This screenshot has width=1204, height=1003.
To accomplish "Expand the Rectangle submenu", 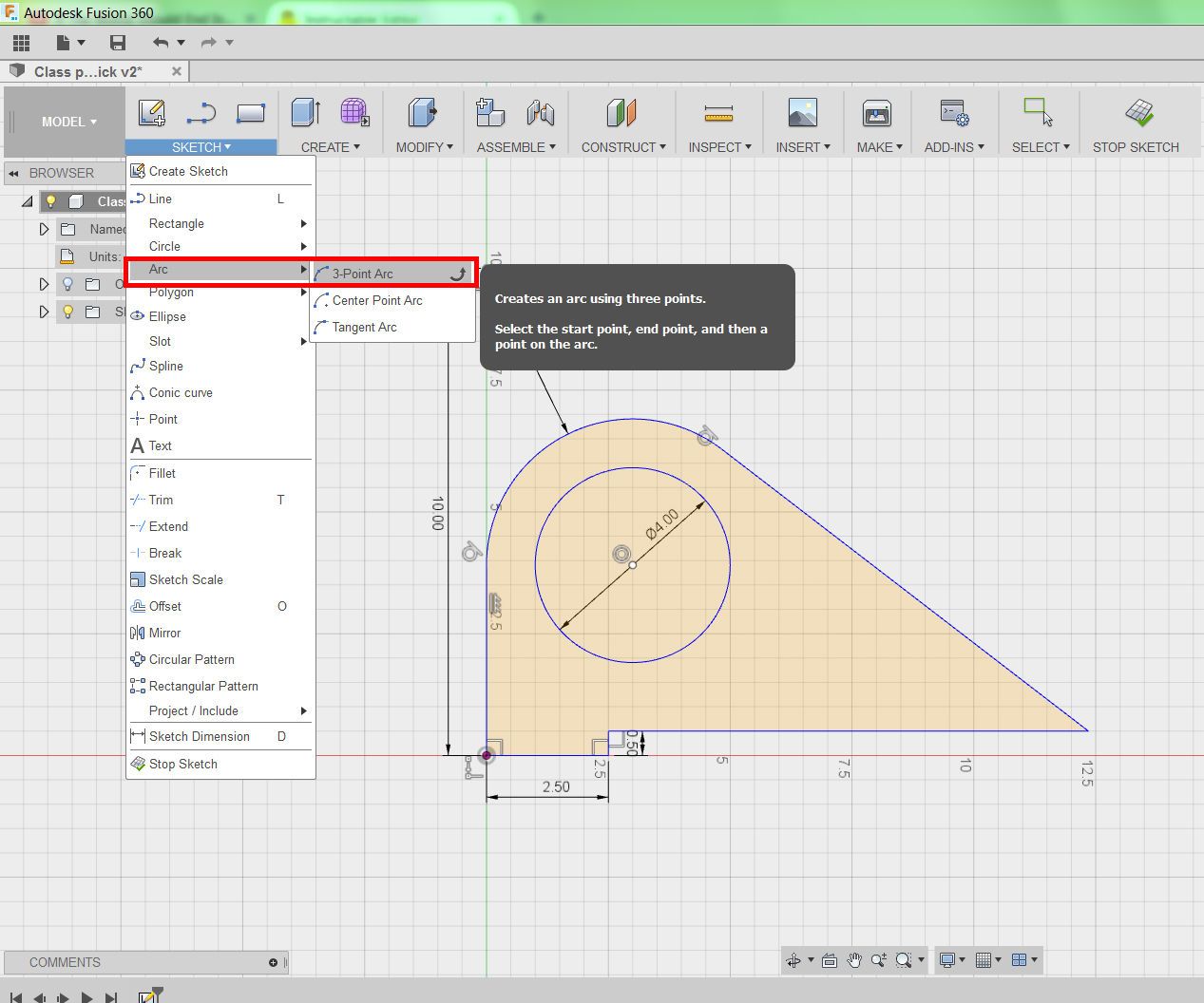I will click(x=177, y=223).
